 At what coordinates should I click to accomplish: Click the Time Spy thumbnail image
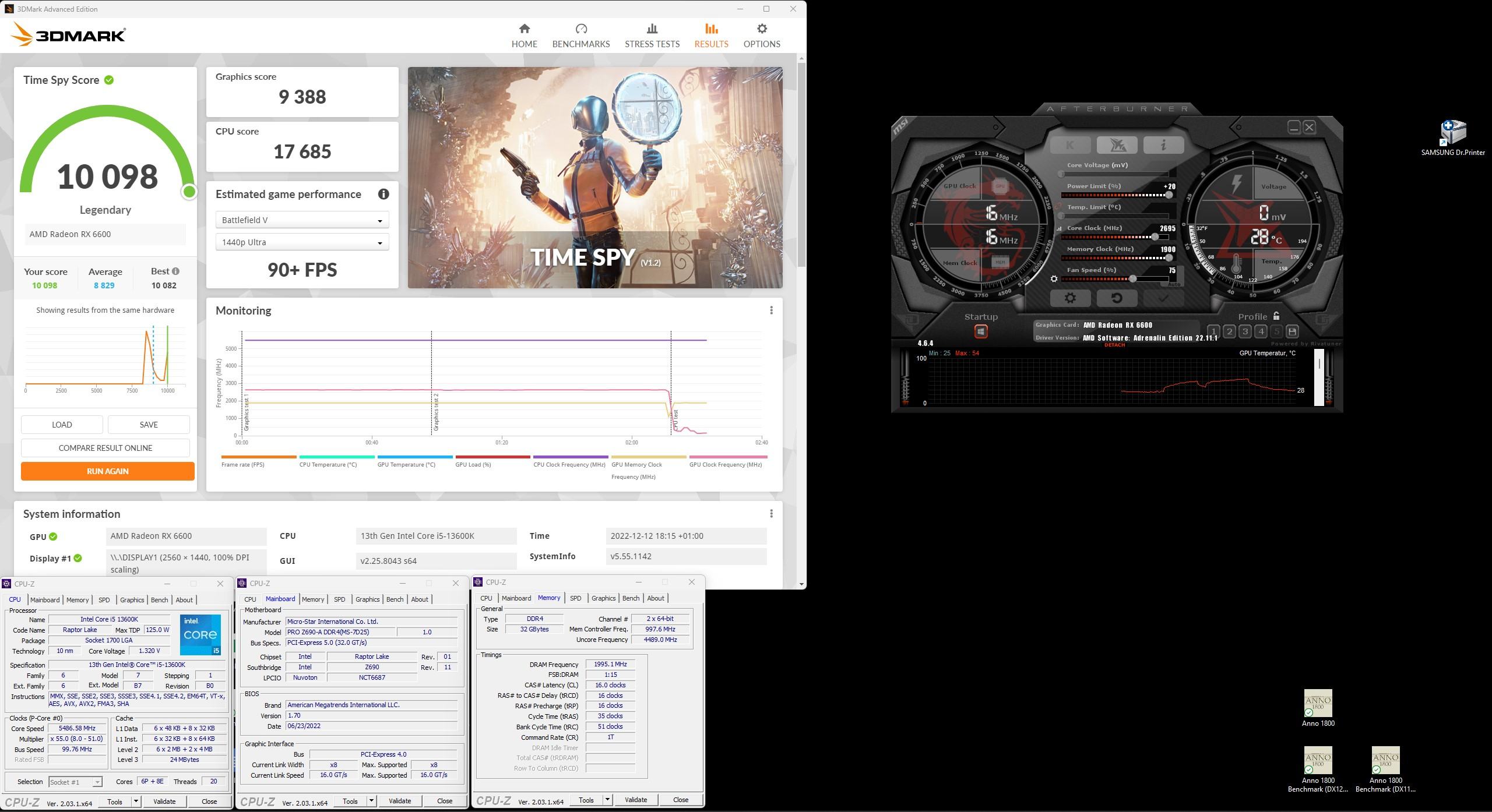tap(595, 178)
